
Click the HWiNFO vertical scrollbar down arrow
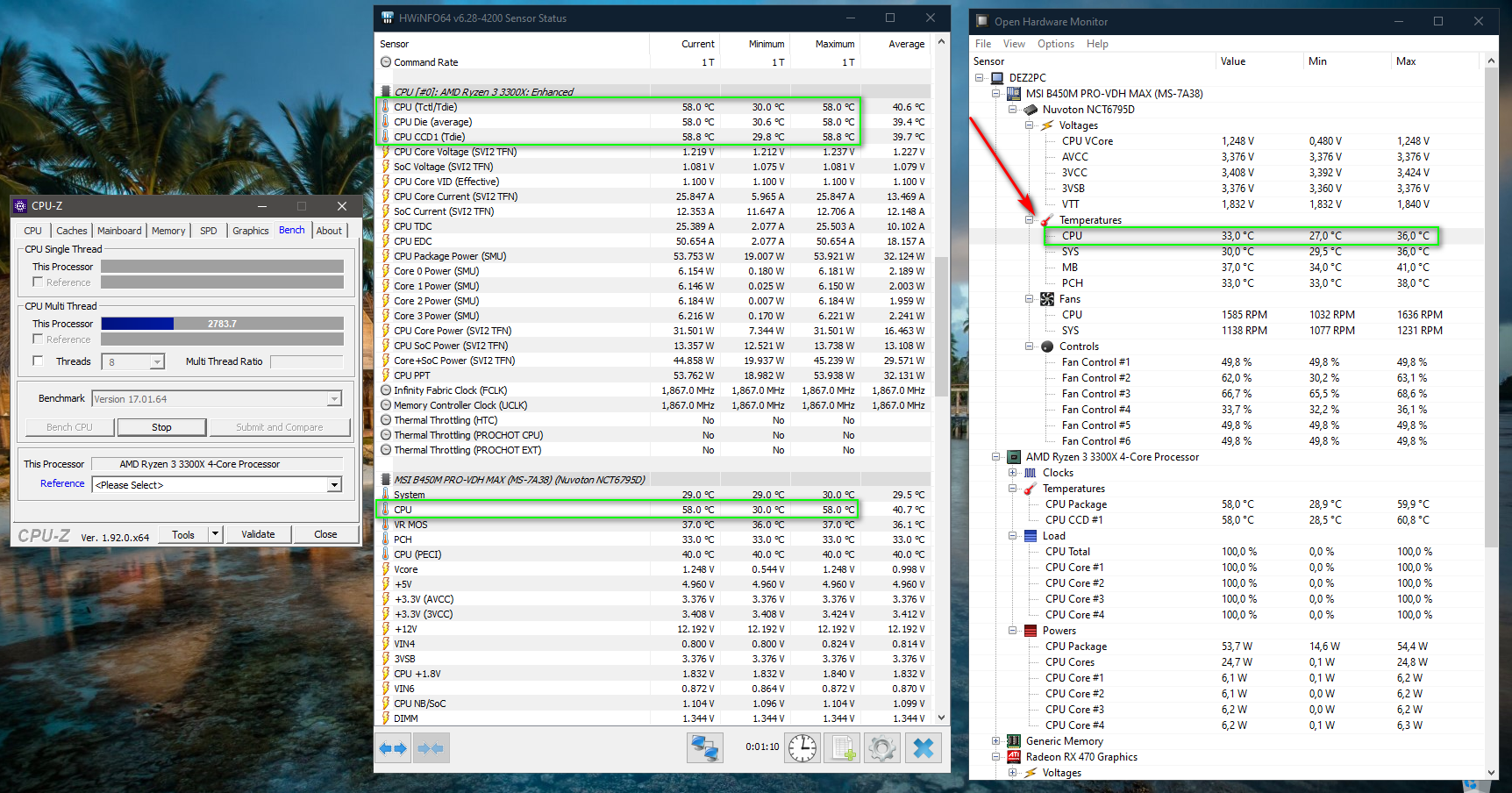[x=942, y=718]
